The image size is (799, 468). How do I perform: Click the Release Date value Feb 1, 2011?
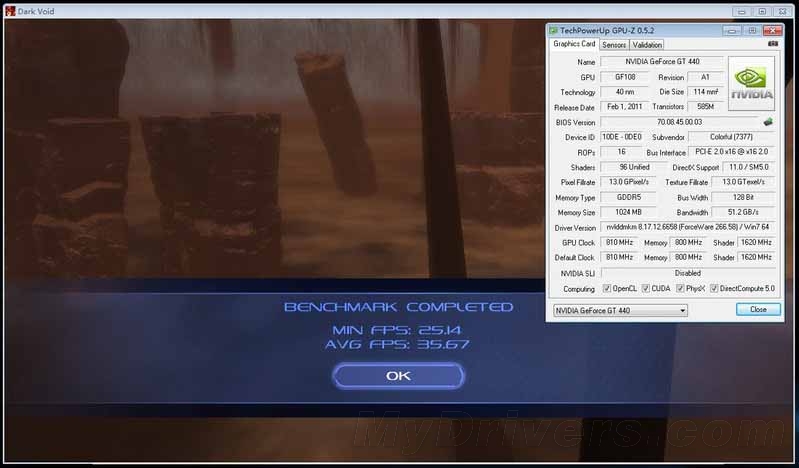(x=625, y=107)
